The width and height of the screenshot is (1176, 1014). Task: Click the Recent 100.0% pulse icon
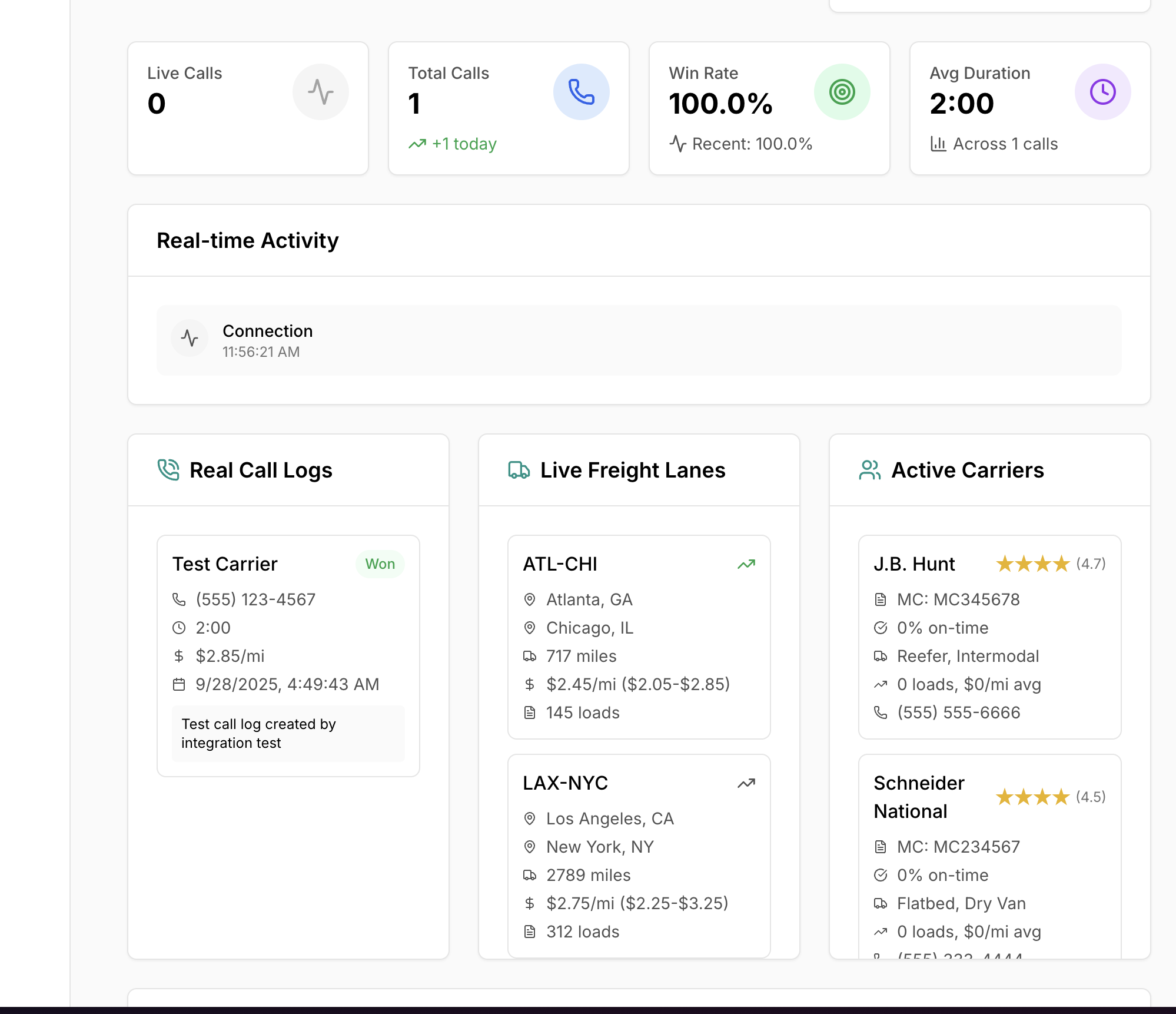677,144
